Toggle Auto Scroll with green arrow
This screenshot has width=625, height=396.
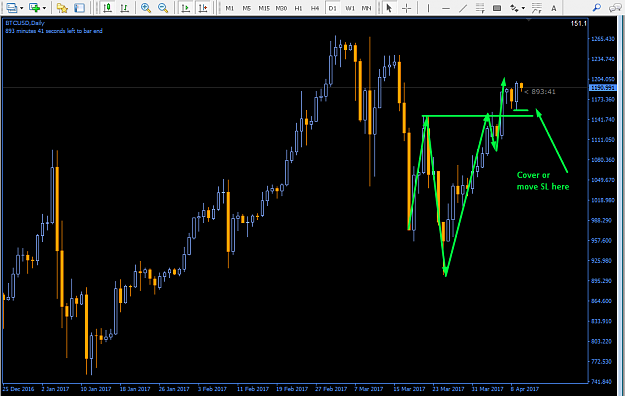[x=185, y=8]
